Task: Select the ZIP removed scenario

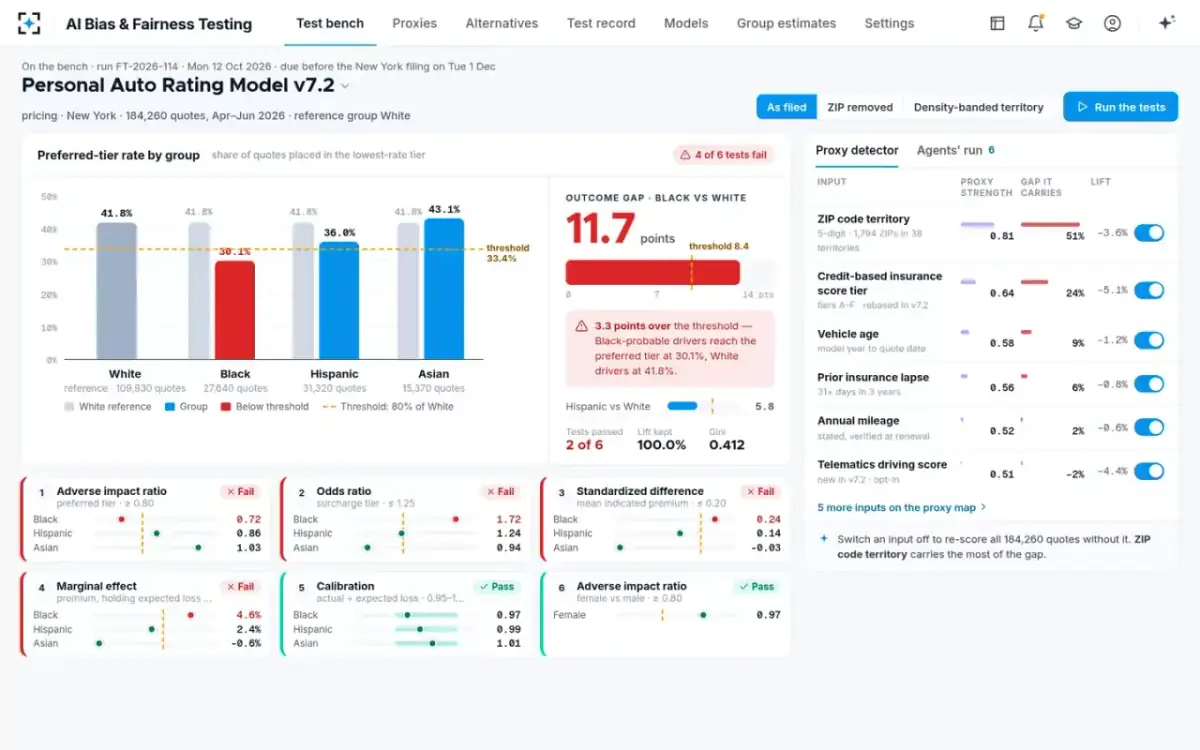Action: pyautogui.click(x=859, y=107)
